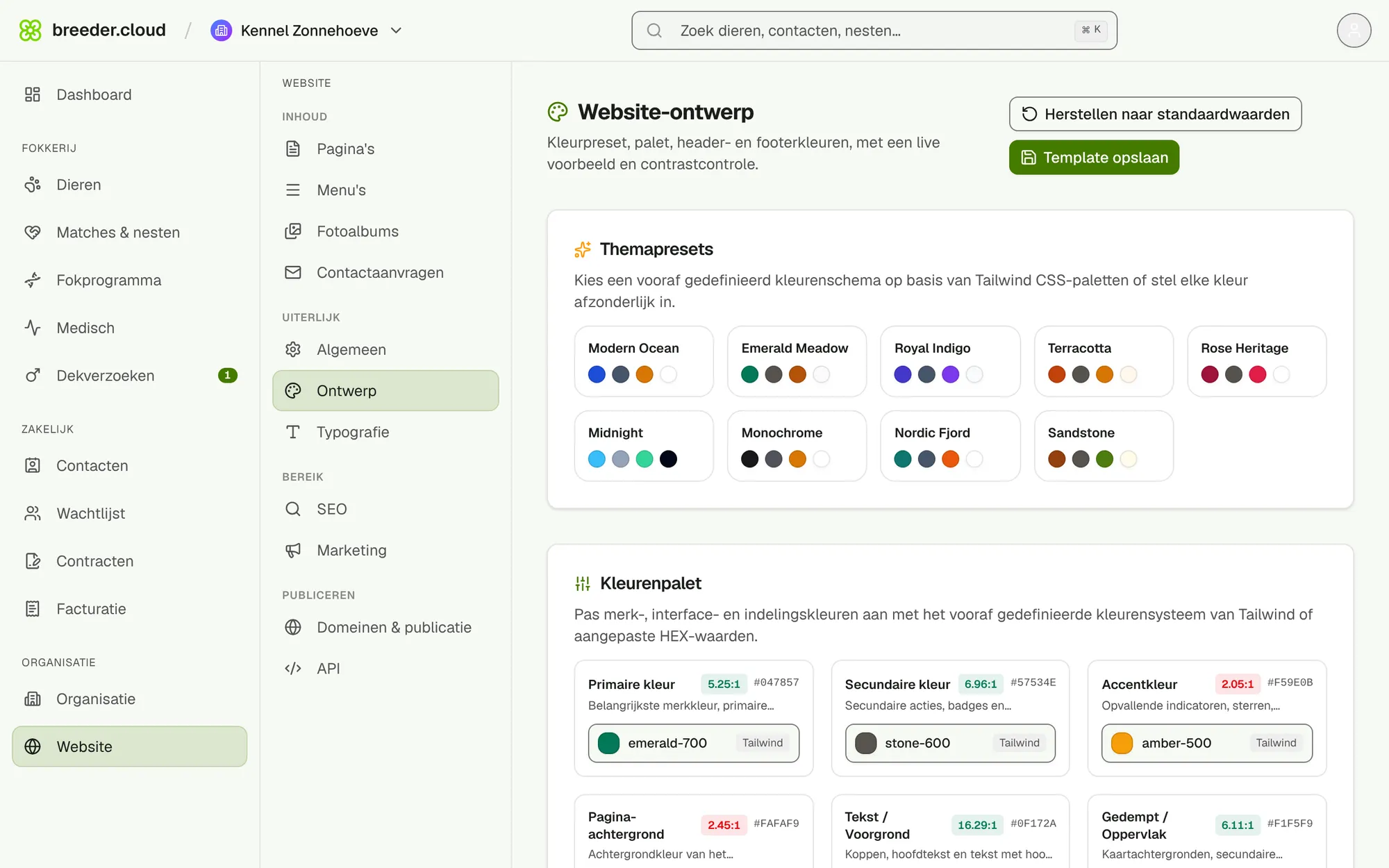The width and height of the screenshot is (1389, 868).
Task: Open the SEO settings item
Action: [385, 509]
